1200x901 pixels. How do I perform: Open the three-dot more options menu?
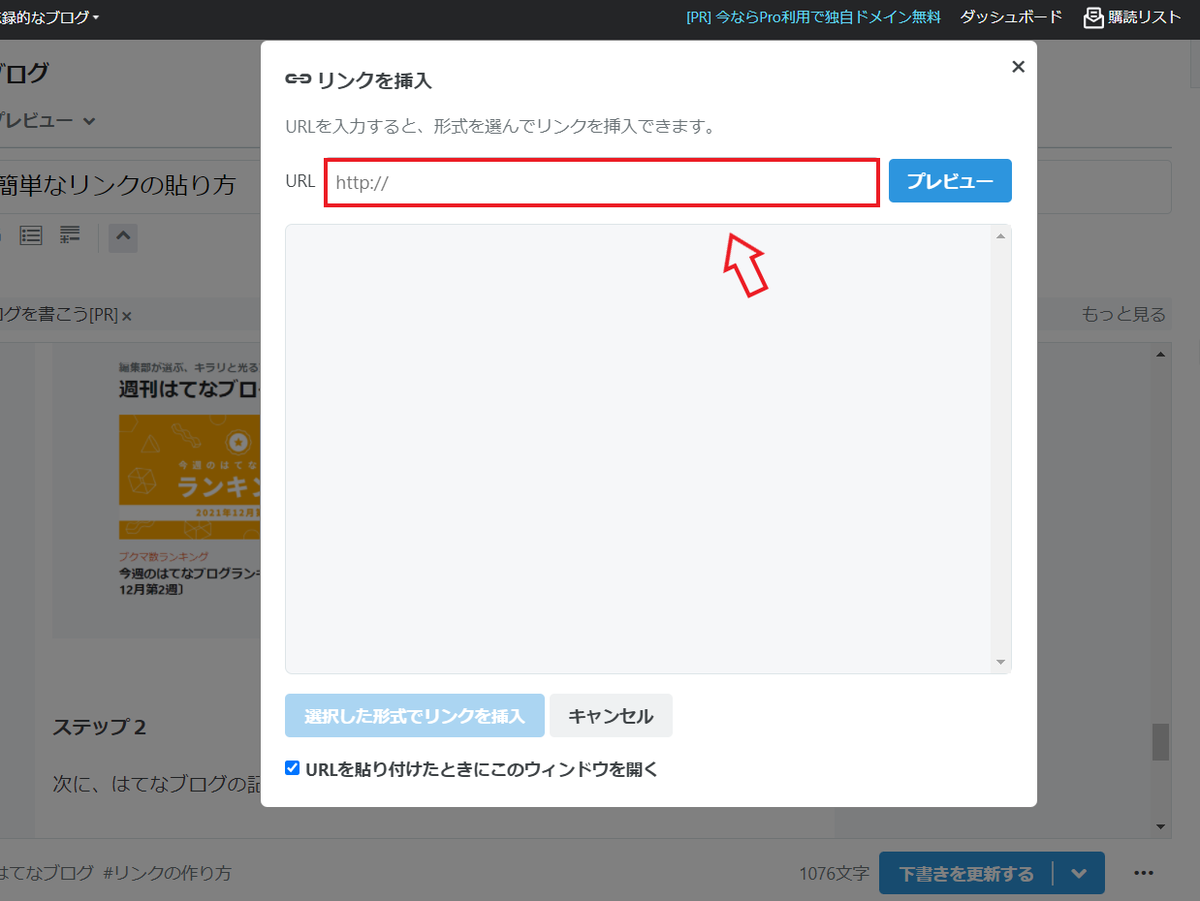point(1145,873)
